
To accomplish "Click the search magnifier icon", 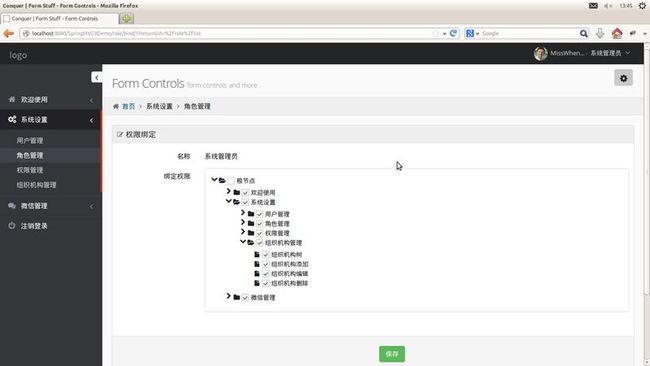I will click(584, 33).
